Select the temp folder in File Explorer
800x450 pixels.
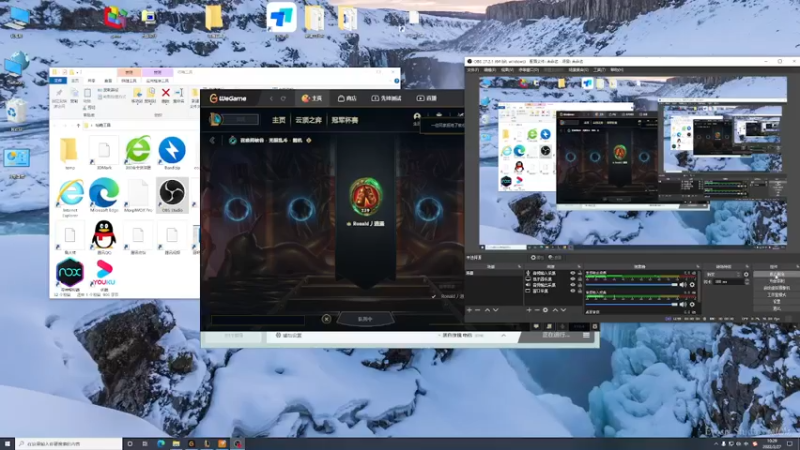tap(69, 153)
